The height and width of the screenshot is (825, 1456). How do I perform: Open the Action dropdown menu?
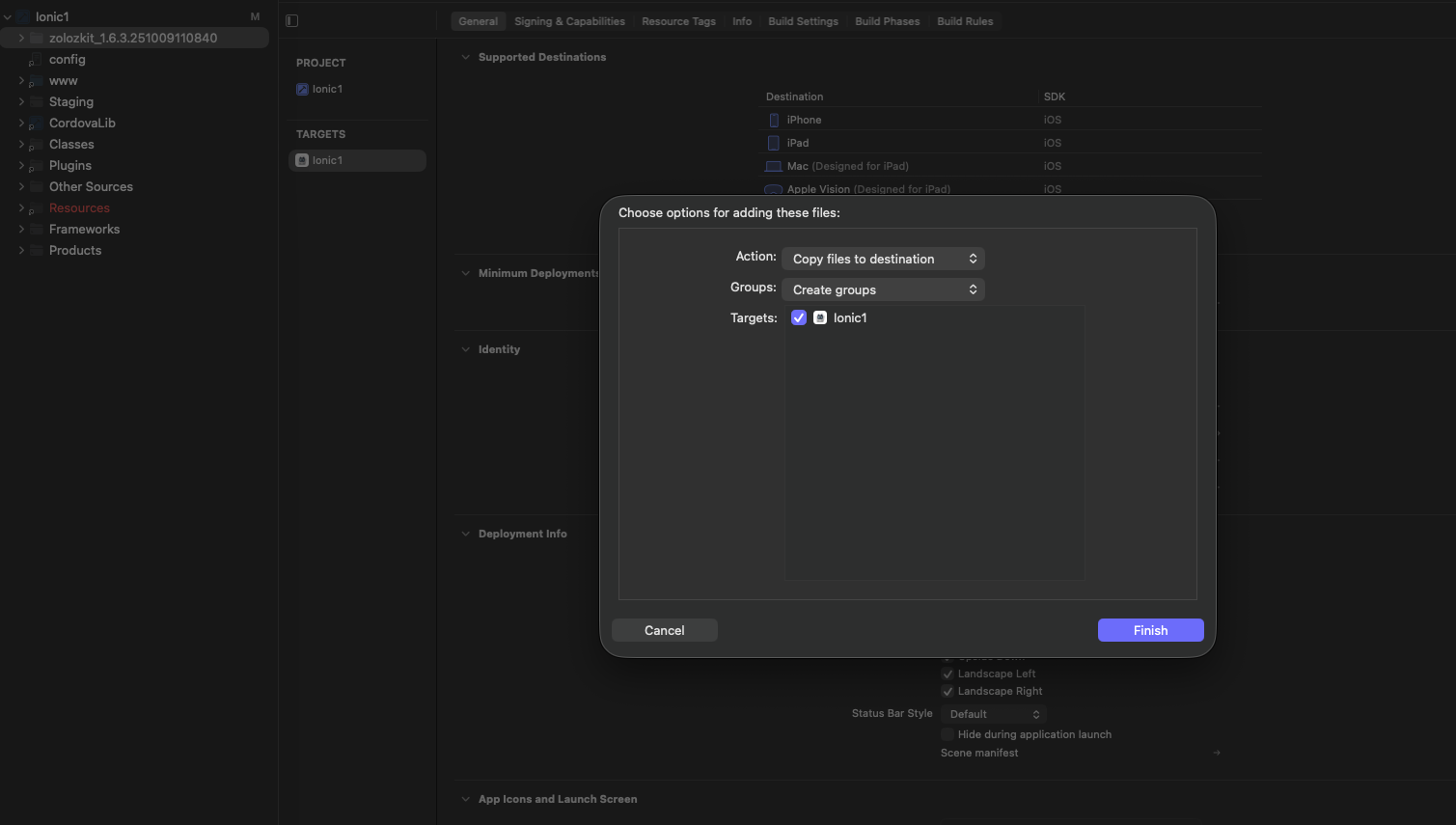883,259
